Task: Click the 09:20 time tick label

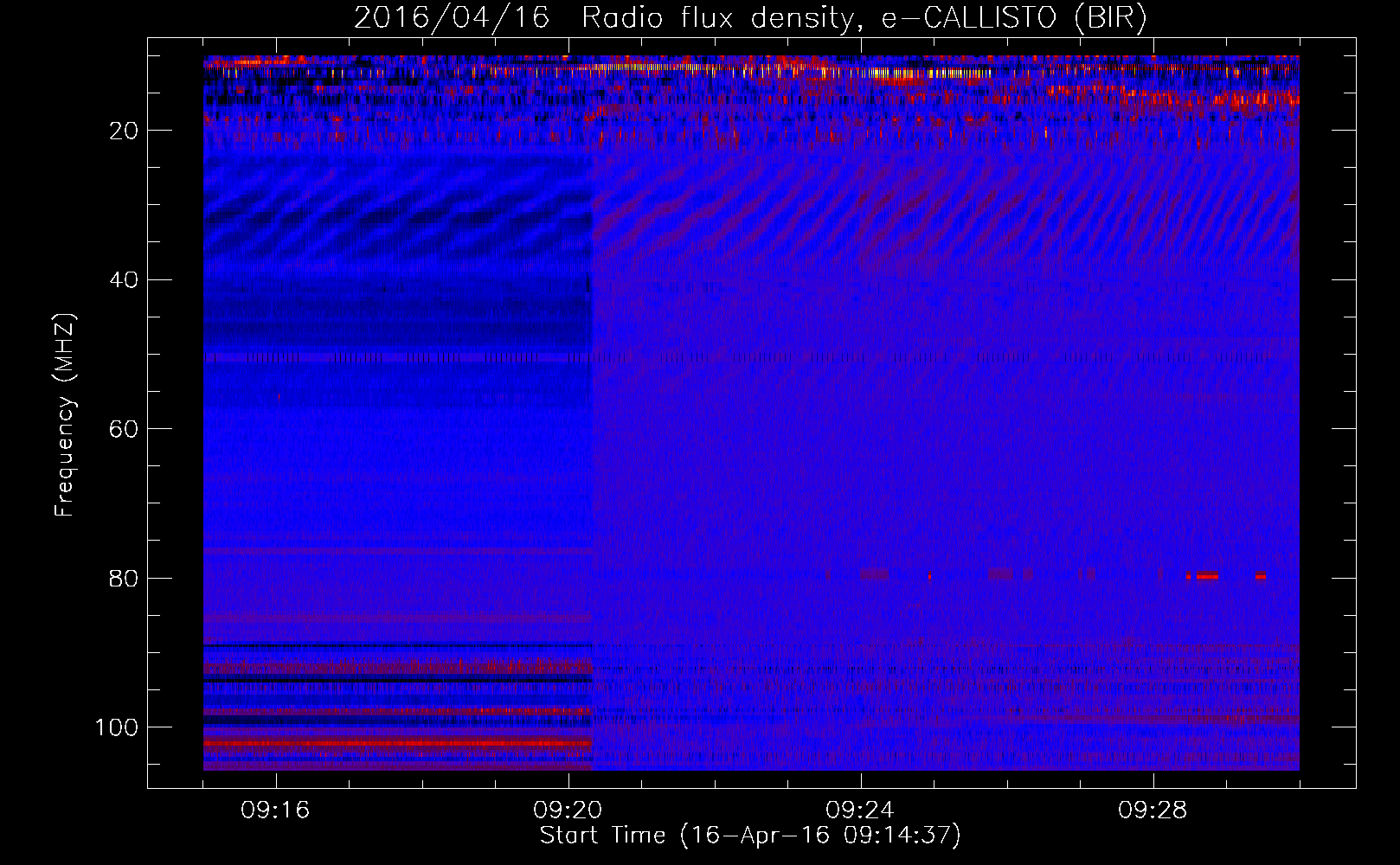Action: (x=568, y=811)
